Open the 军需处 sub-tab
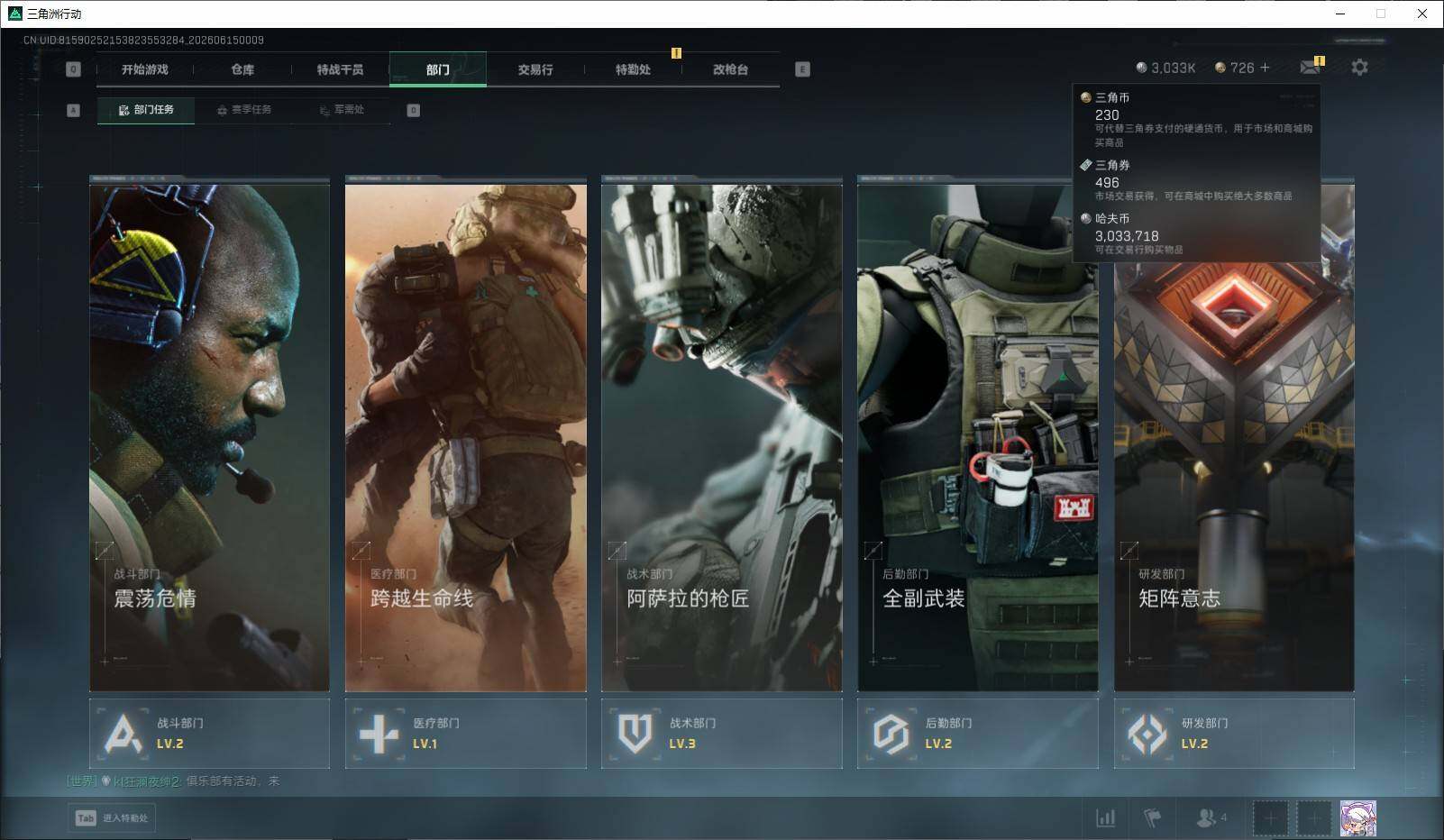Image resolution: width=1444 pixels, height=840 pixels. (x=342, y=110)
